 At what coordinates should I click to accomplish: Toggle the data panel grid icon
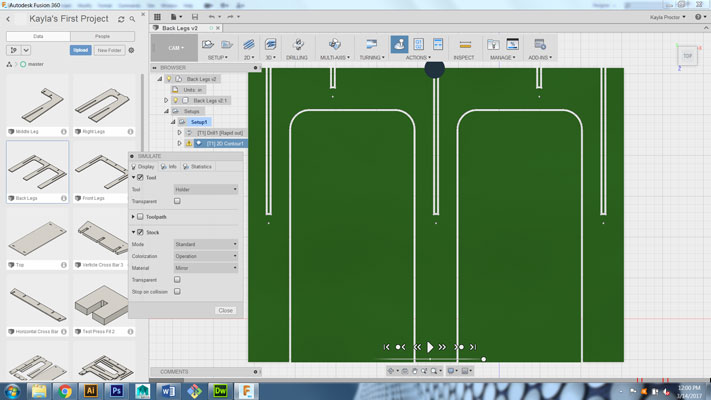[x=157, y=17]
